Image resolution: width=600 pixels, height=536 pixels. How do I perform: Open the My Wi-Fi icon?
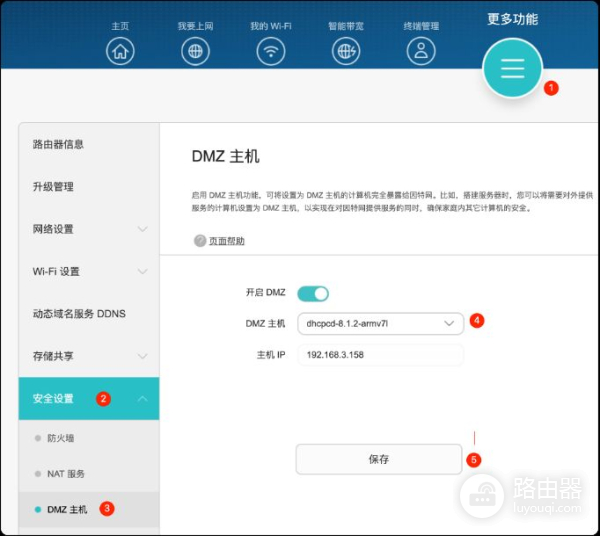pos(271,51)
